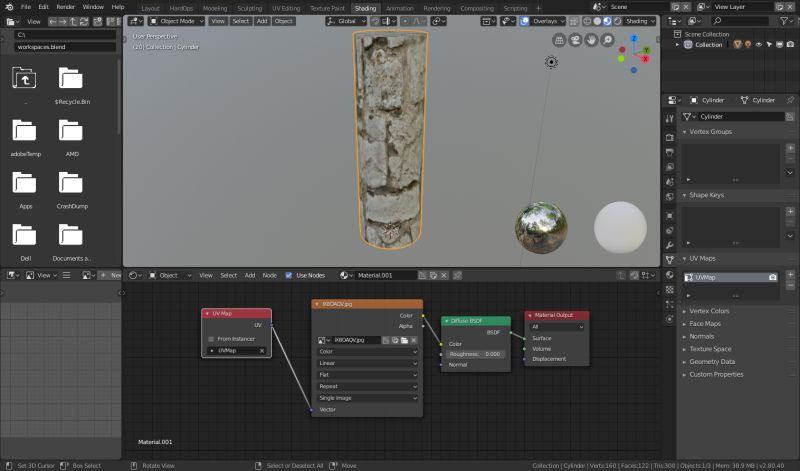Image resolution: width=800 pixels, height=471 pixels.
Task: Open Color space dropdown in image node
Action: click(x=367, y=352)
